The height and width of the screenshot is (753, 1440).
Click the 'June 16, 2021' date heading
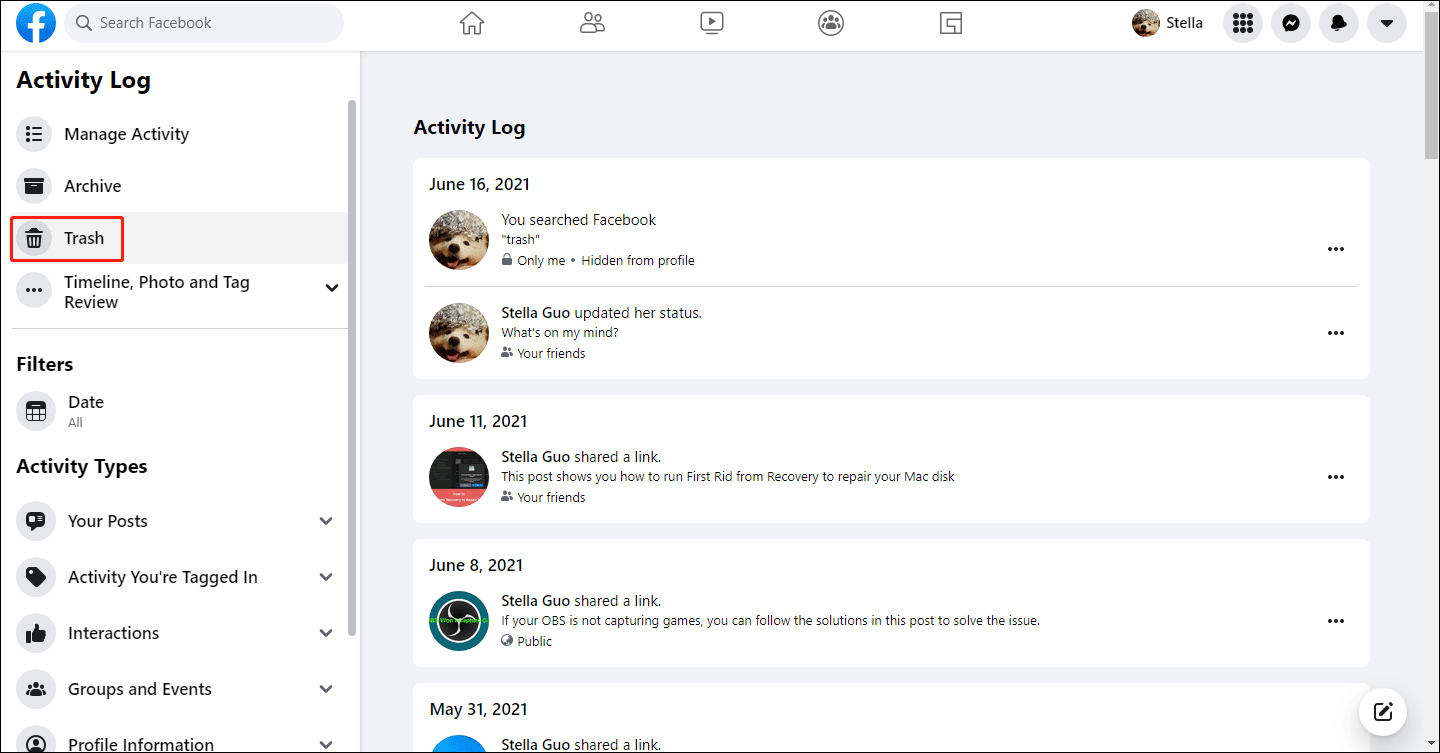pyautogui.click(x=480, y=184)
